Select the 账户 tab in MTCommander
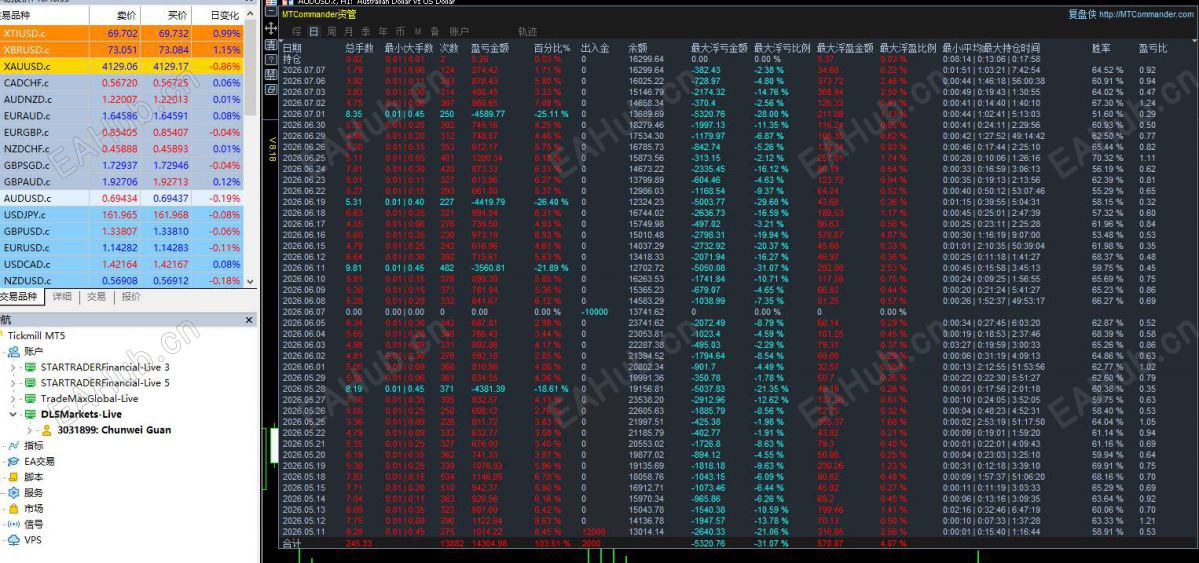The height and width of the screenshot is (563, 1199). pos(459,31)
